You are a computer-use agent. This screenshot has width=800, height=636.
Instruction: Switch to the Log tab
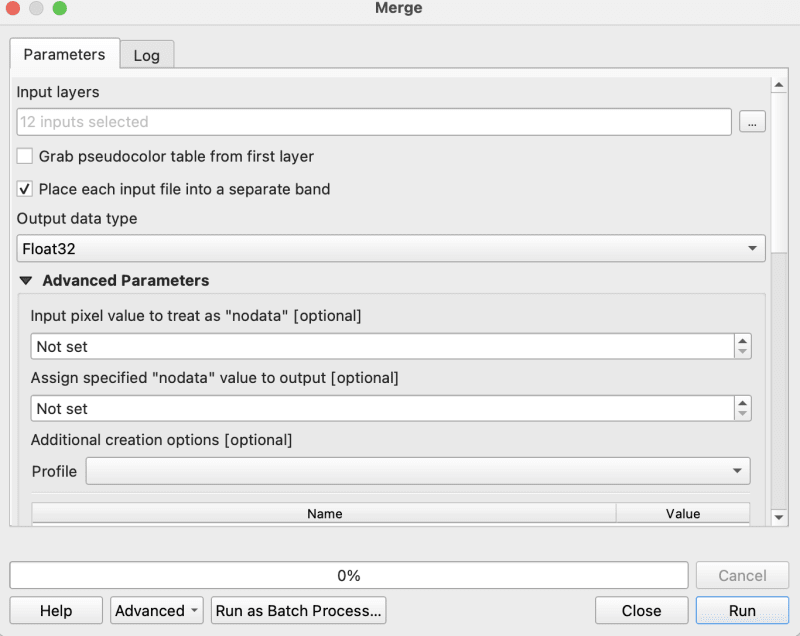coord(146,55)
